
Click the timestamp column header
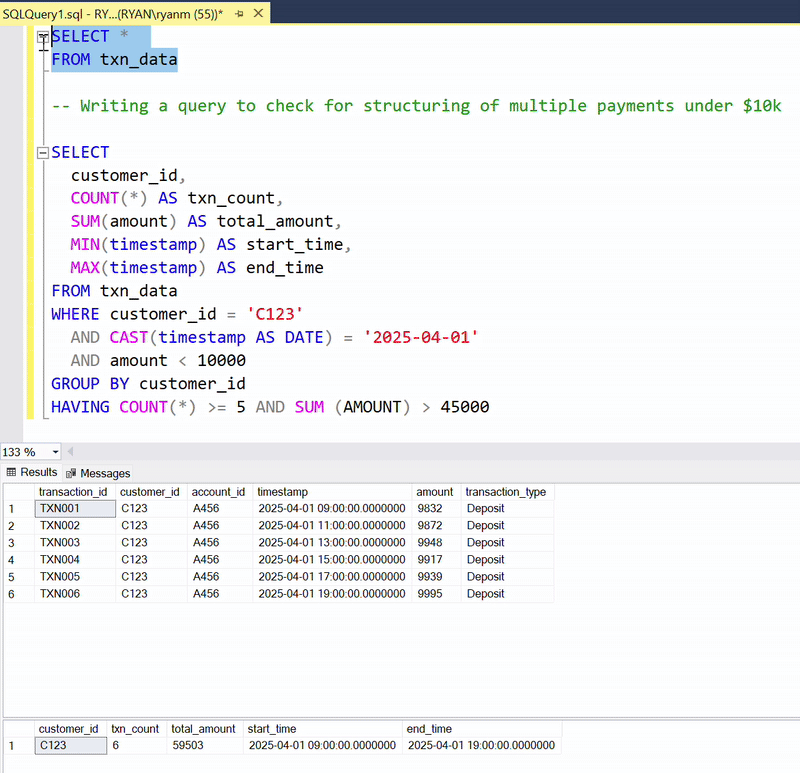click(x=282, y=491)
